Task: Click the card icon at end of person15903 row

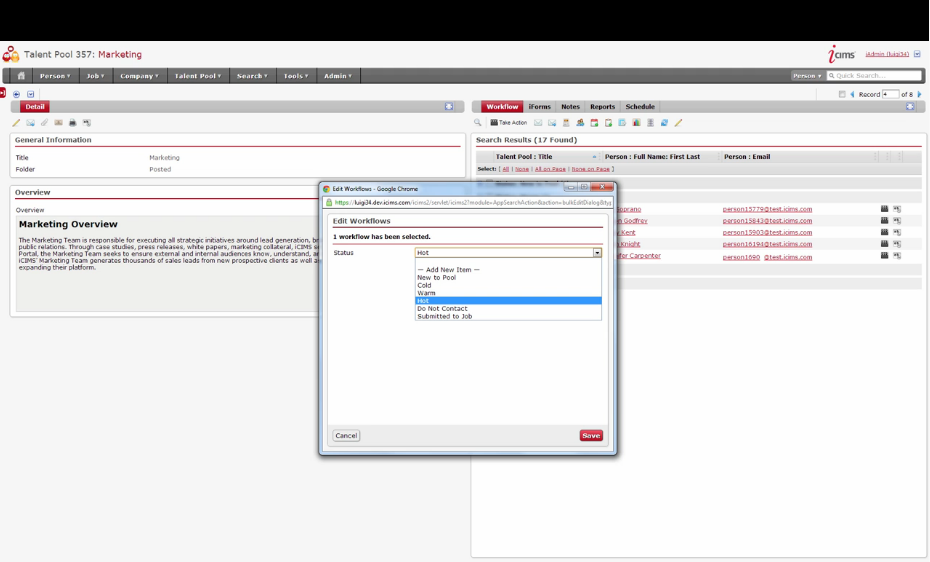Action: tap(897, 232)
